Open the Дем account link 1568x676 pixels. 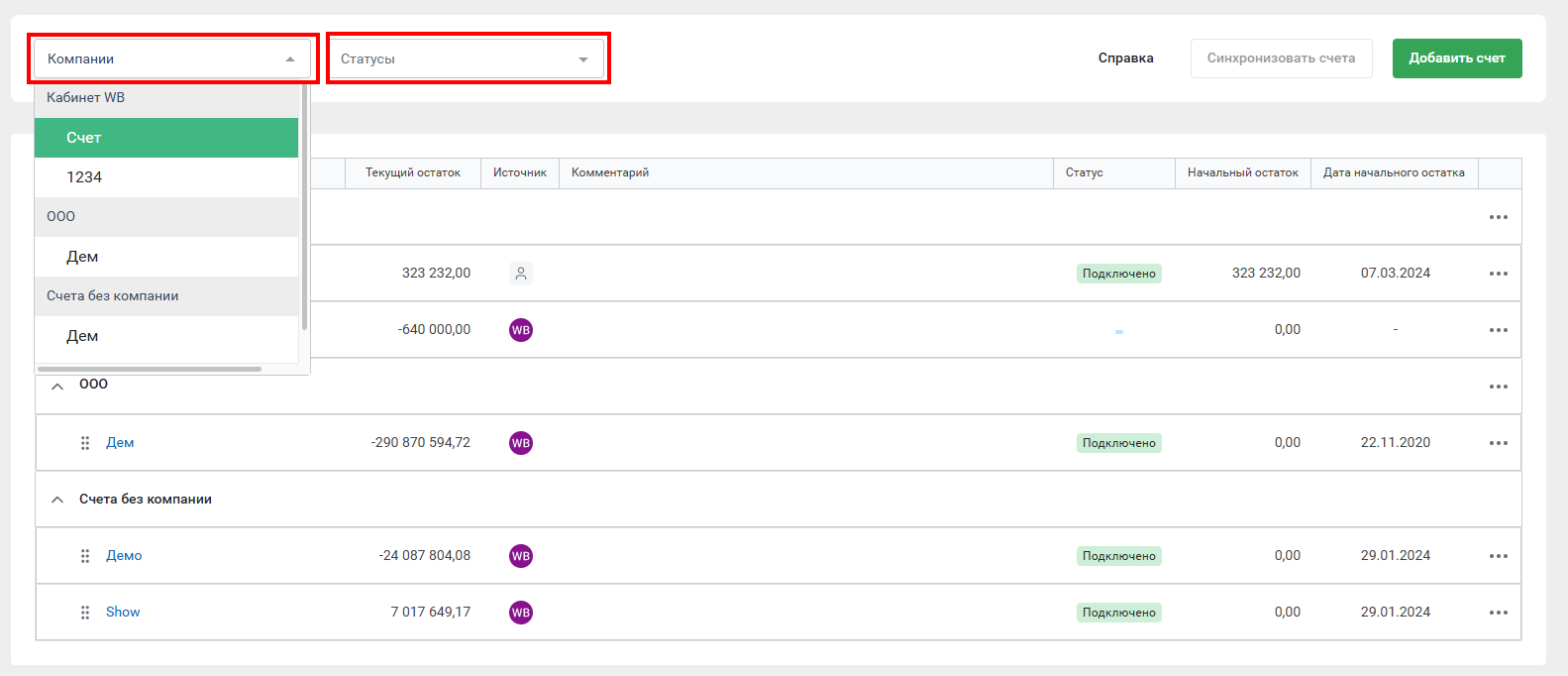120,443
